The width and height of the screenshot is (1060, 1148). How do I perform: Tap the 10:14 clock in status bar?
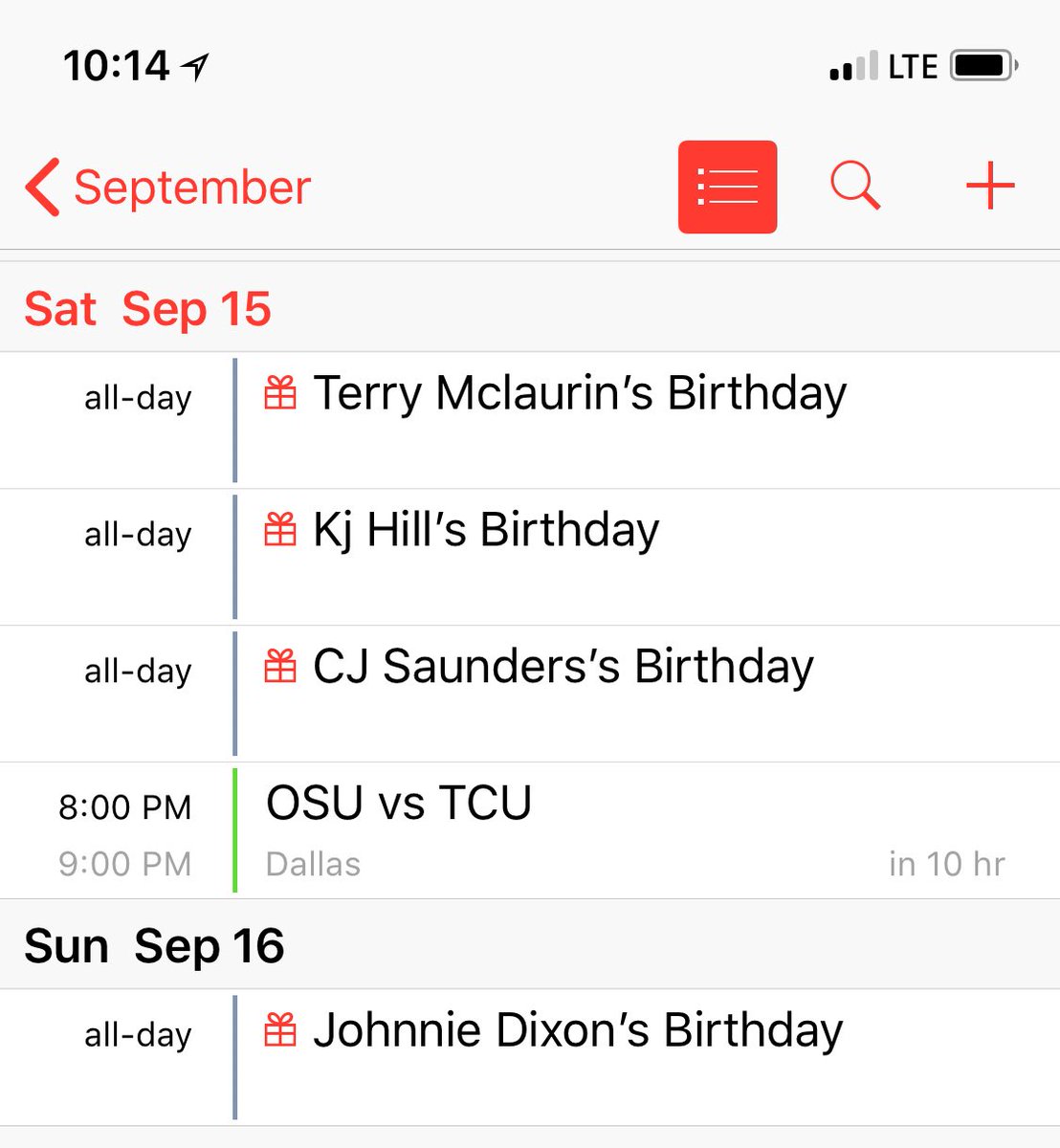(x=116, y=66)
